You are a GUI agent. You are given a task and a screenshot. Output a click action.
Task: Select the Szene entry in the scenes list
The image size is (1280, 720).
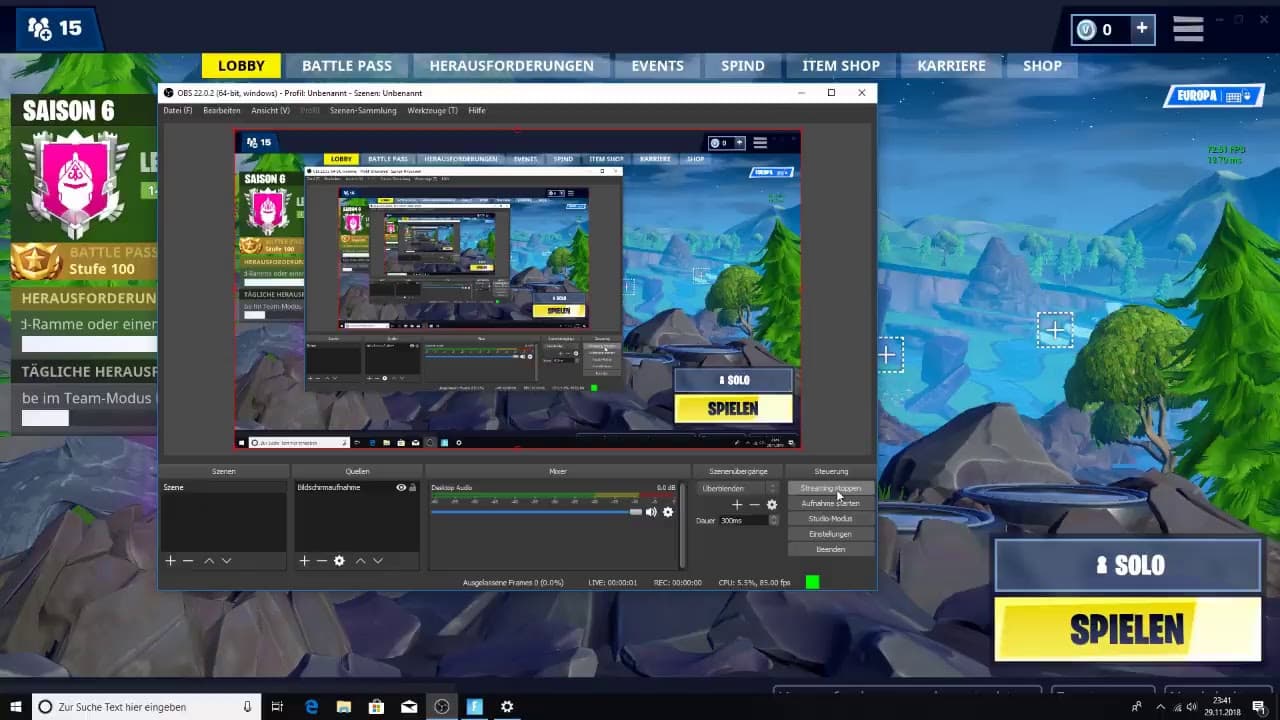(x=223, y=488)
